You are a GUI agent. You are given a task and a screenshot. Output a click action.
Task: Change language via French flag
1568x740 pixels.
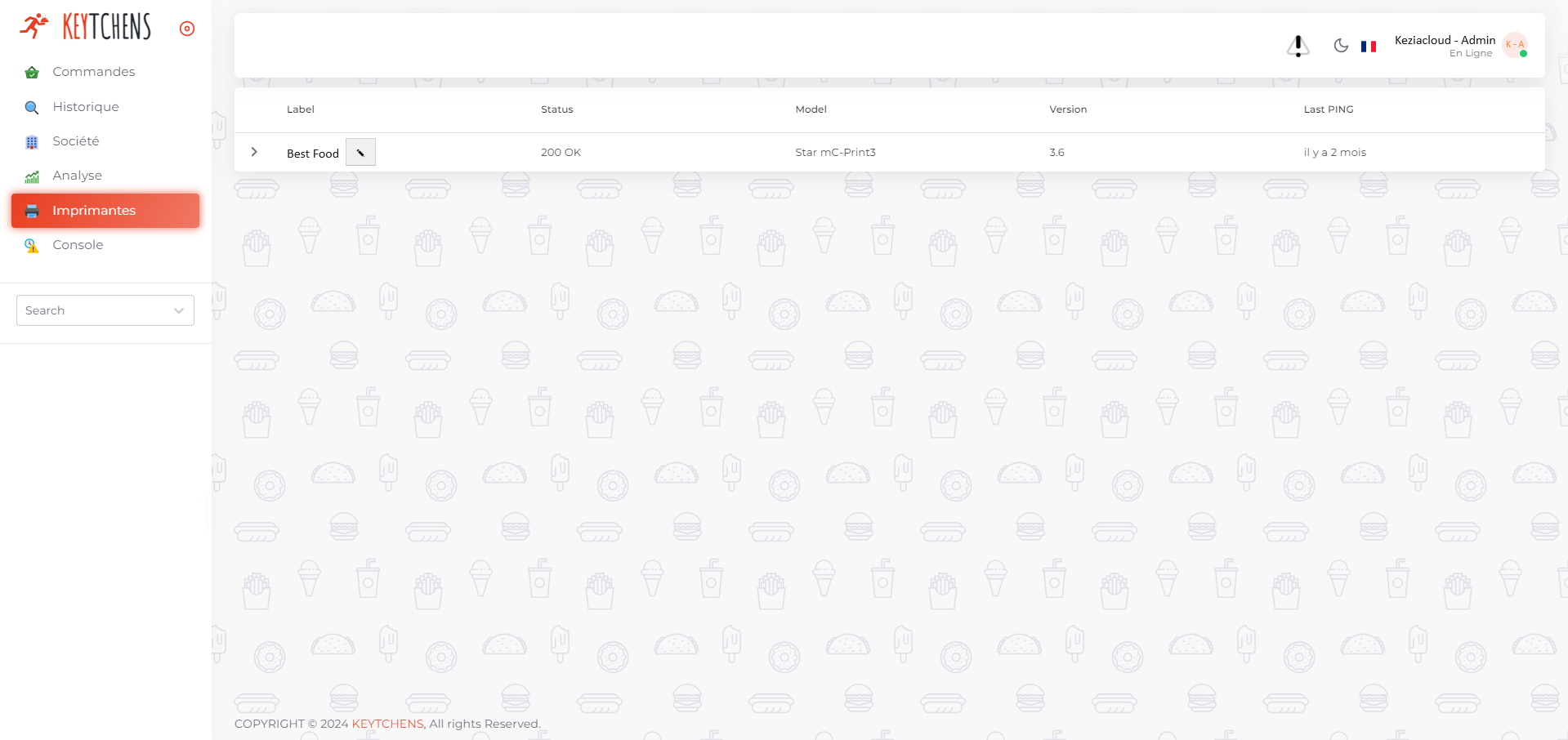[1369, 47]
